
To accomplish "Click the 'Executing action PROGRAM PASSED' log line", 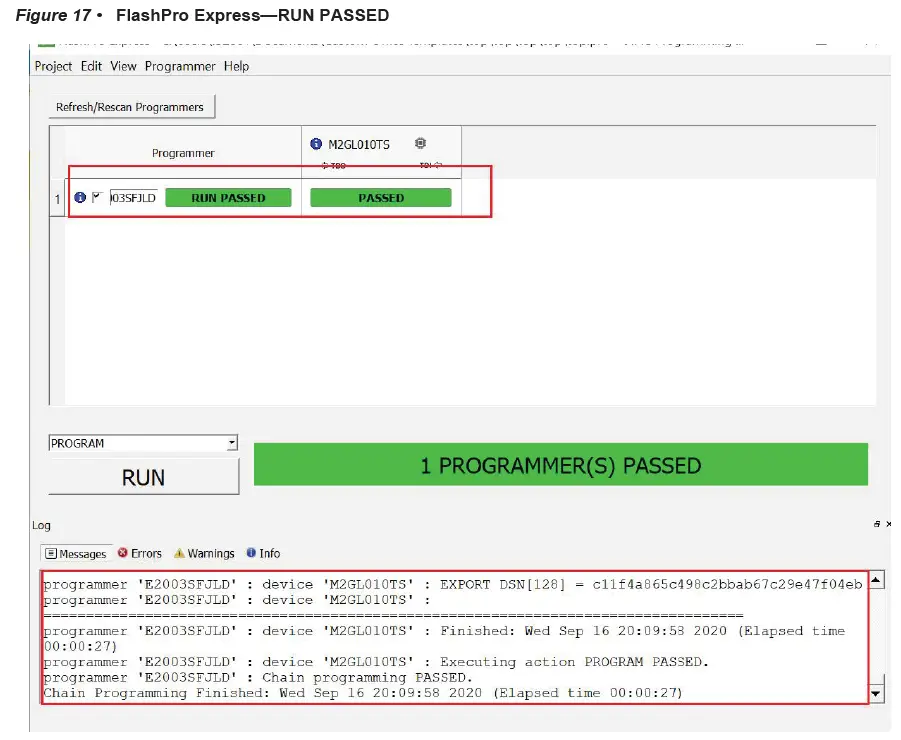I will (376, 662).
